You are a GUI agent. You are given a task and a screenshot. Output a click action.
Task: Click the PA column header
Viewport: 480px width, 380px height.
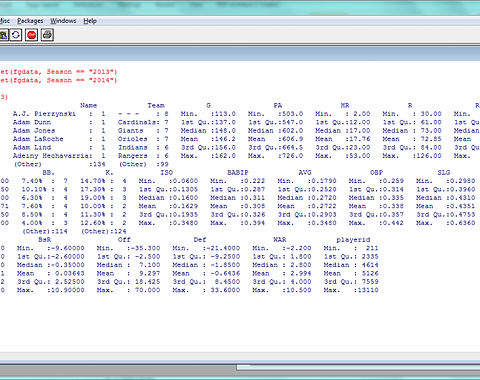coord(278,105)
